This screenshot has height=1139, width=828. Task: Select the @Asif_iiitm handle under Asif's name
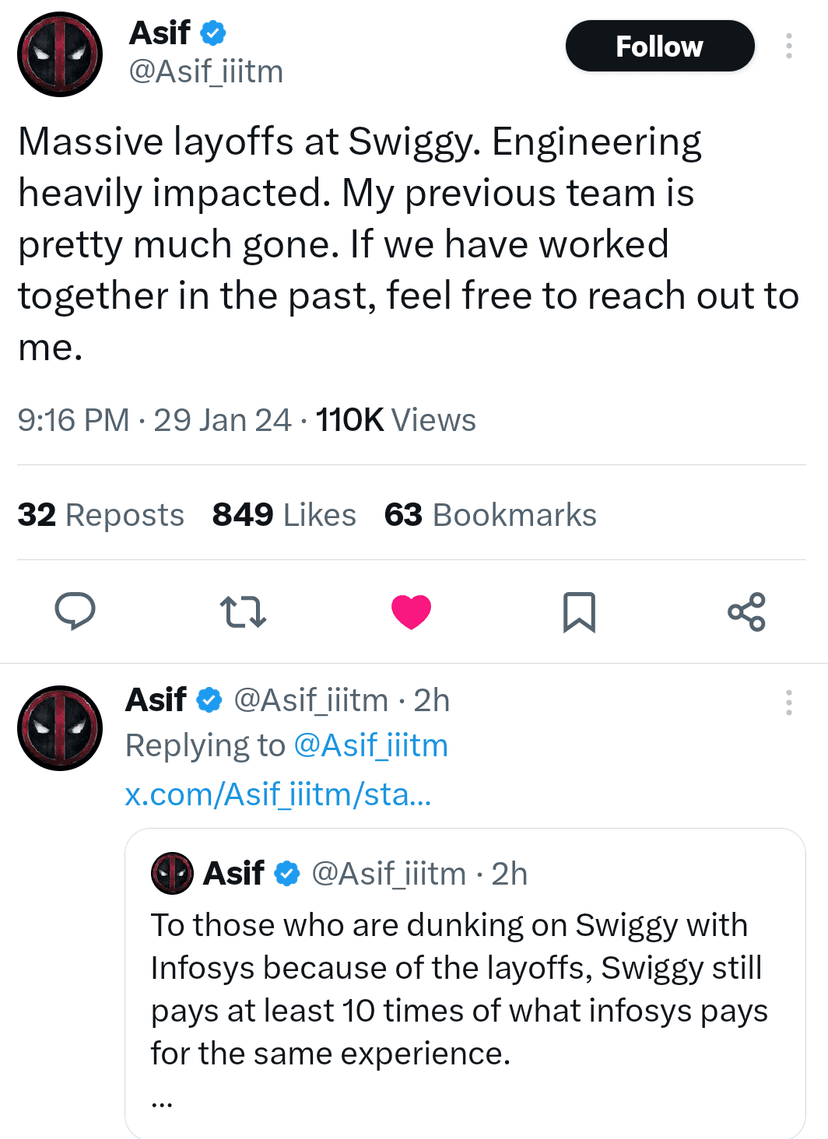[204, 71]
